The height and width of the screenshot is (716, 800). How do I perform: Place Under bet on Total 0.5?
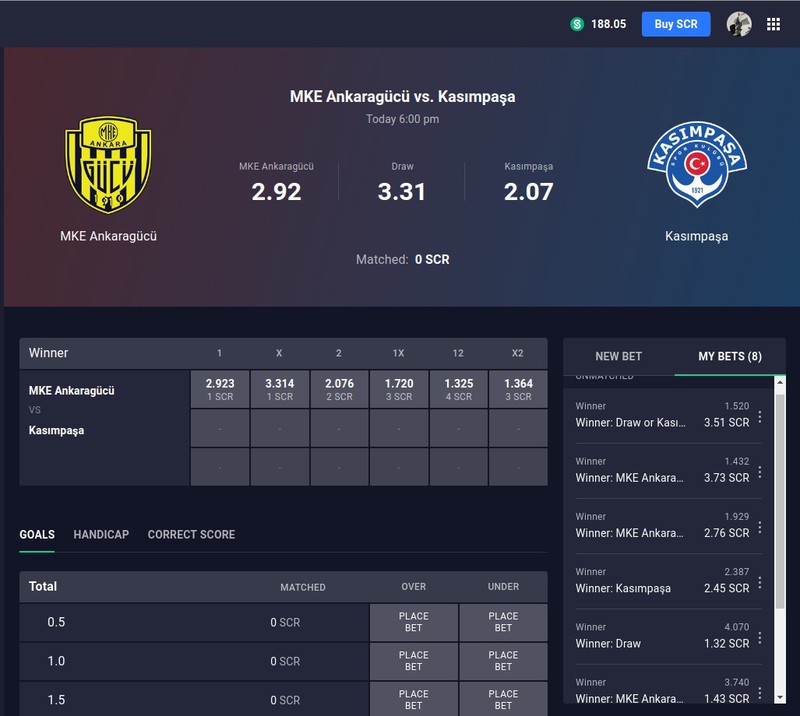(503, 622)
